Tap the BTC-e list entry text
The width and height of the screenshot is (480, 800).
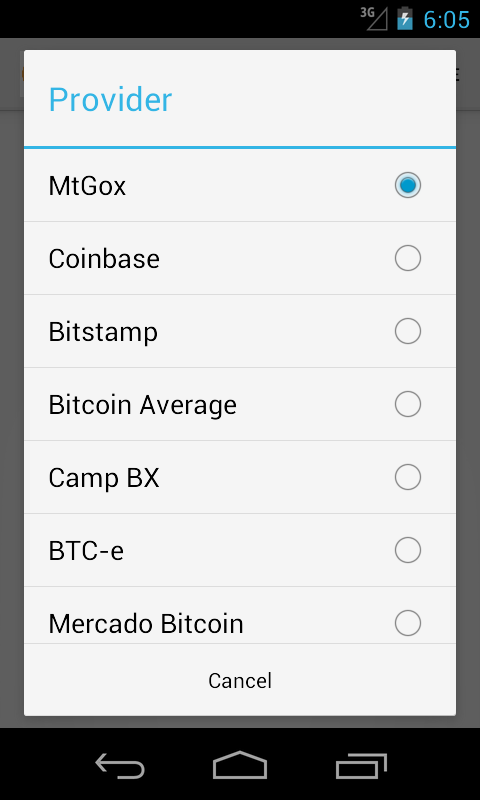86,551
